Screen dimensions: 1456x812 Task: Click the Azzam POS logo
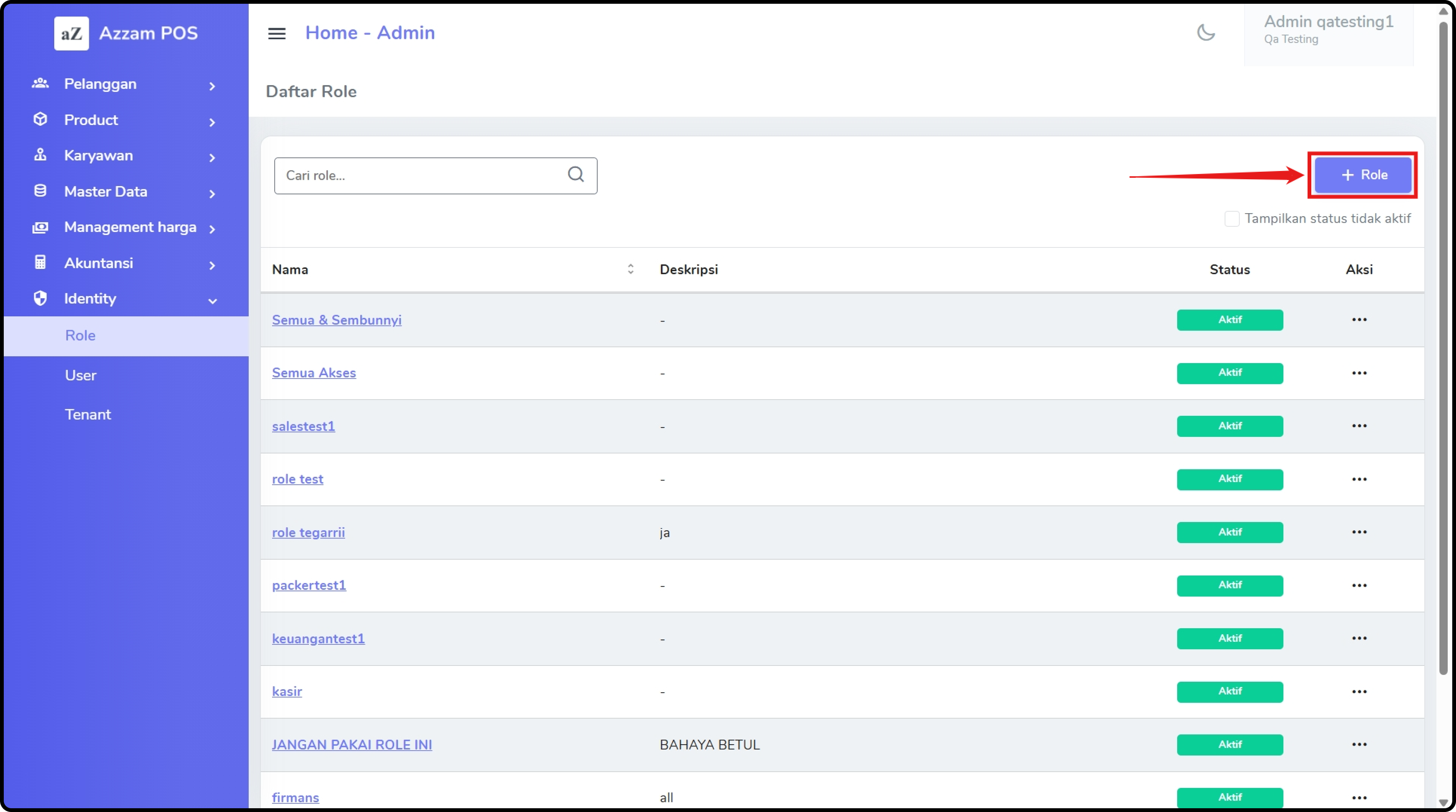pos(72,34)
